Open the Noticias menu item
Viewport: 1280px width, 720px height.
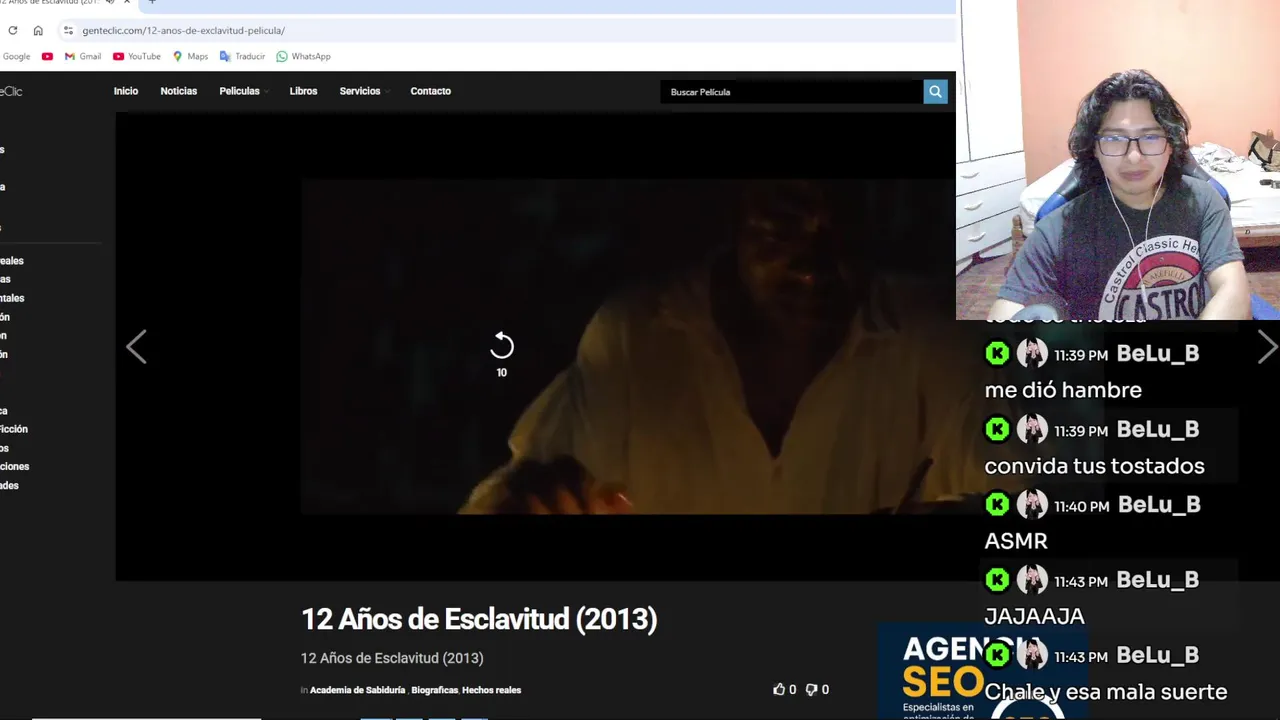click(179, 91)
